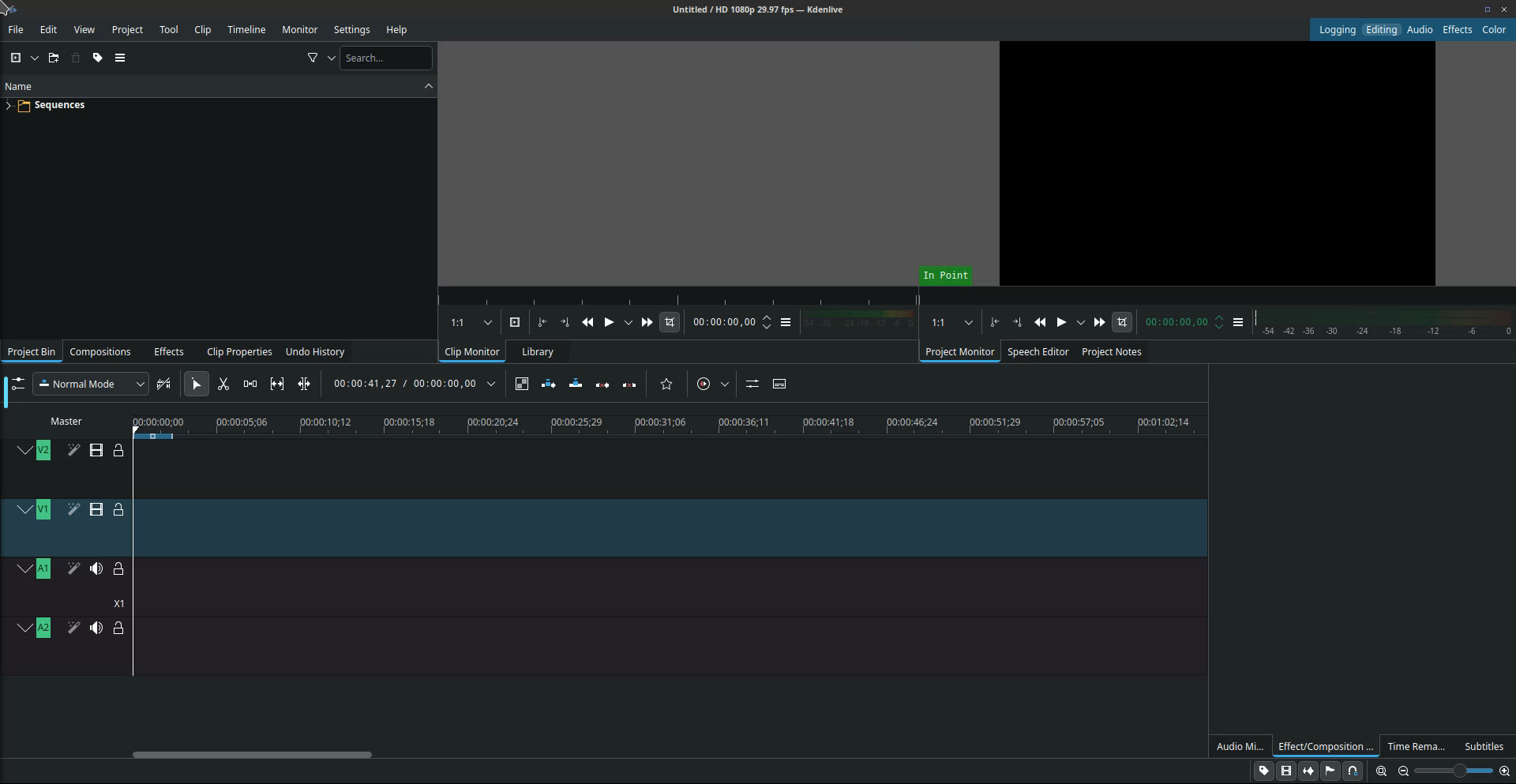
Task: Open the Timeline menu
Action: click(x=246, y=30)
